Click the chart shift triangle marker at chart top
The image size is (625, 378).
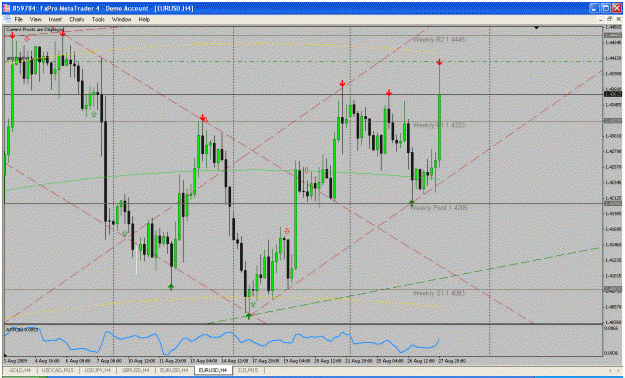tap(537, 28)
